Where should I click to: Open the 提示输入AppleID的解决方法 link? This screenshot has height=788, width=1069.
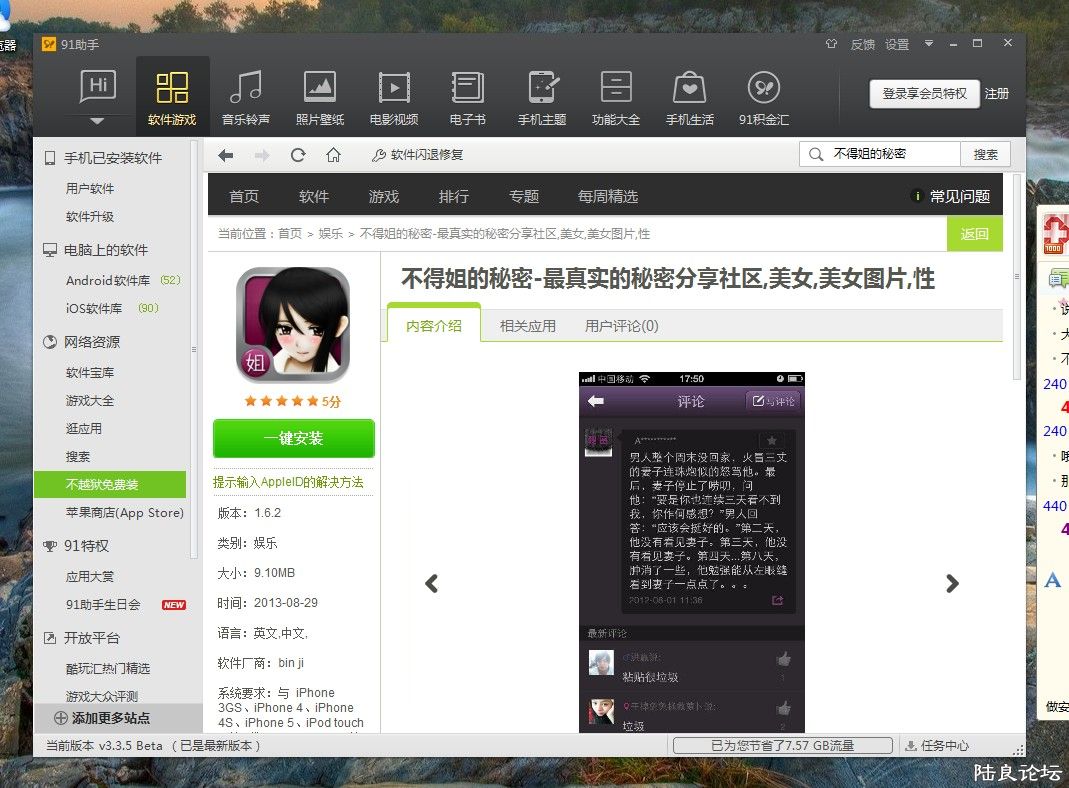point(288,482)
